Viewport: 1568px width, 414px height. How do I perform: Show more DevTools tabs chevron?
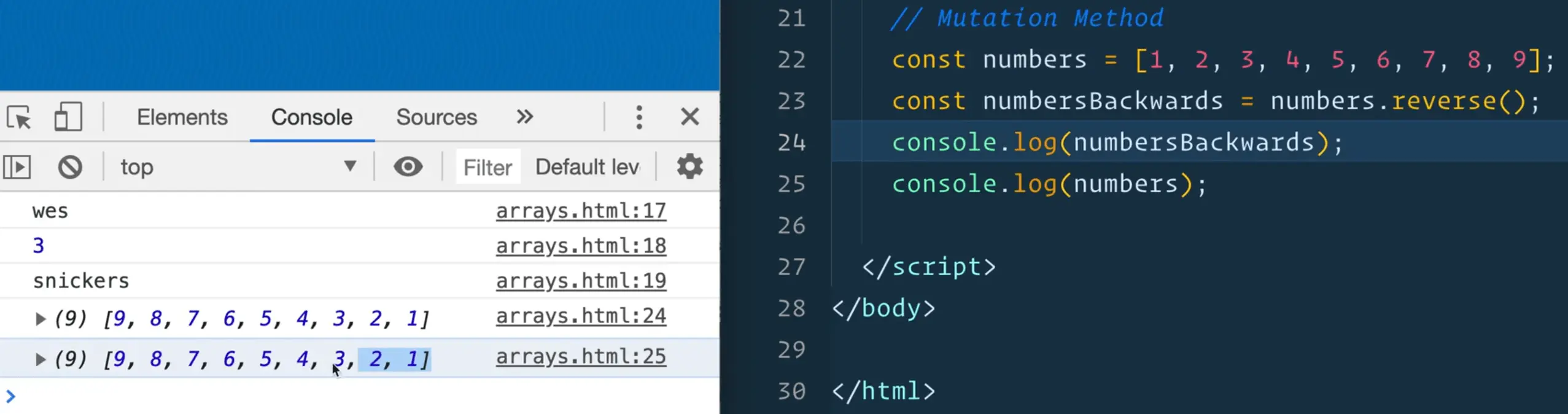(524, 117)
